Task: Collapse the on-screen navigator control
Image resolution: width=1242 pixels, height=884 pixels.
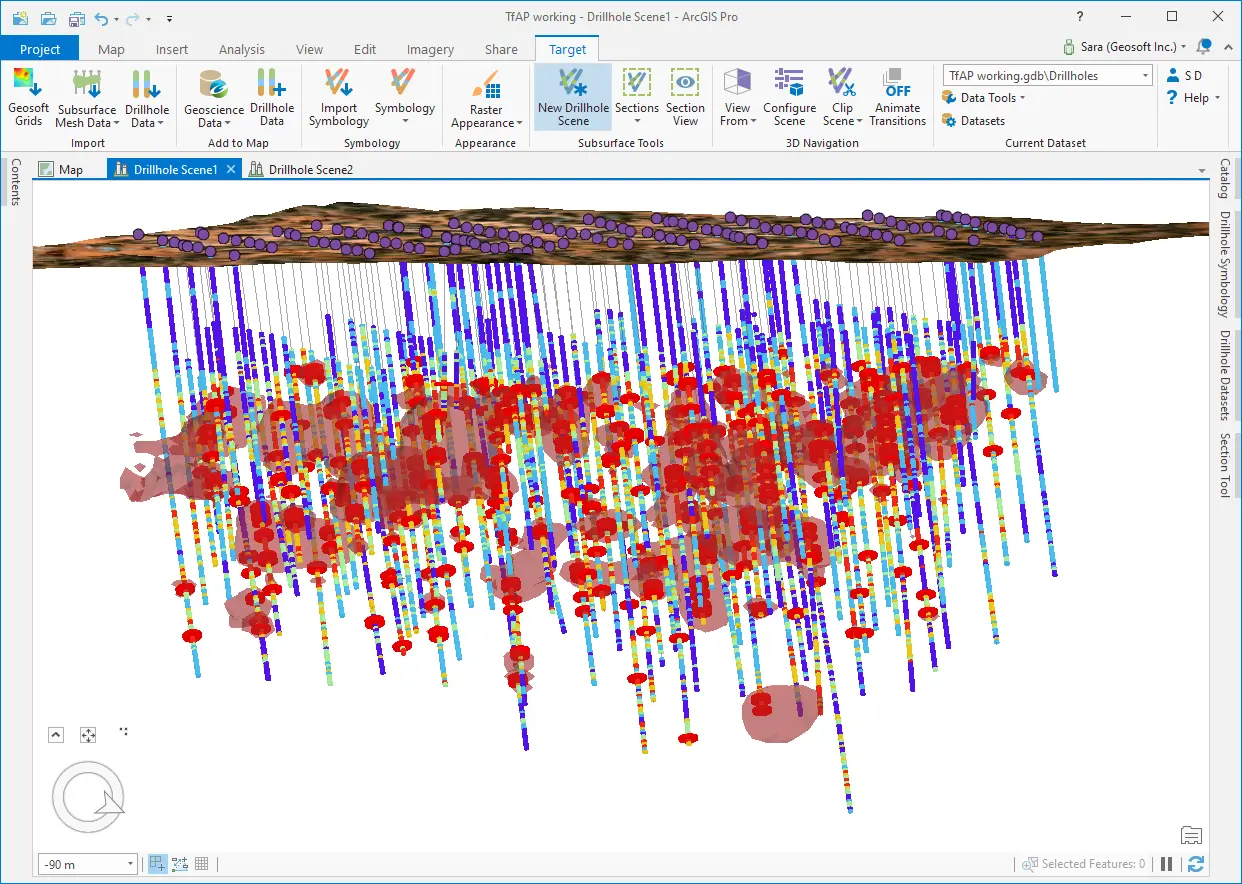Action: pos(56,735)
